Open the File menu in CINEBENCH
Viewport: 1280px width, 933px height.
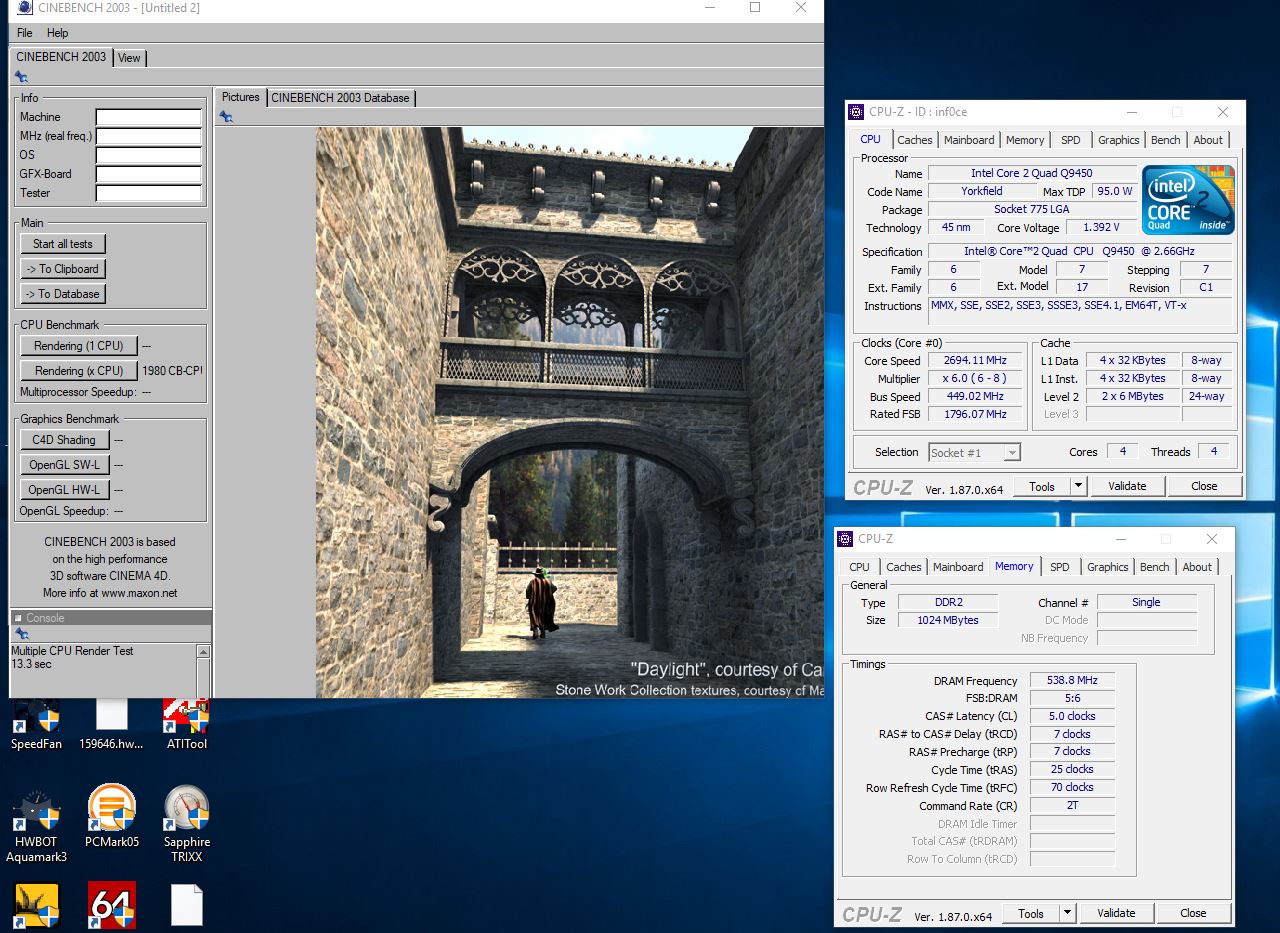[25, 33]
